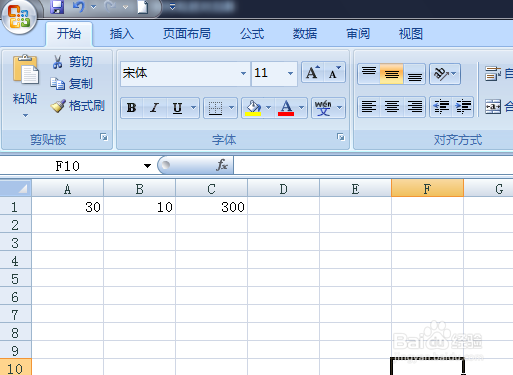
Task: Open text orientation button
Action: [x=445, y=74]
